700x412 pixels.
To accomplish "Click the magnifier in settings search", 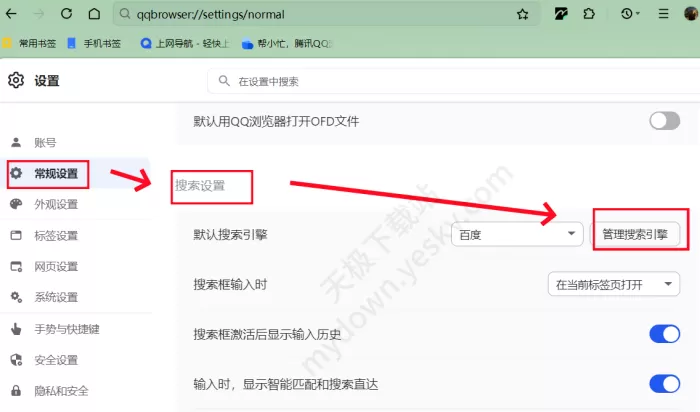I will coord(224,81).
